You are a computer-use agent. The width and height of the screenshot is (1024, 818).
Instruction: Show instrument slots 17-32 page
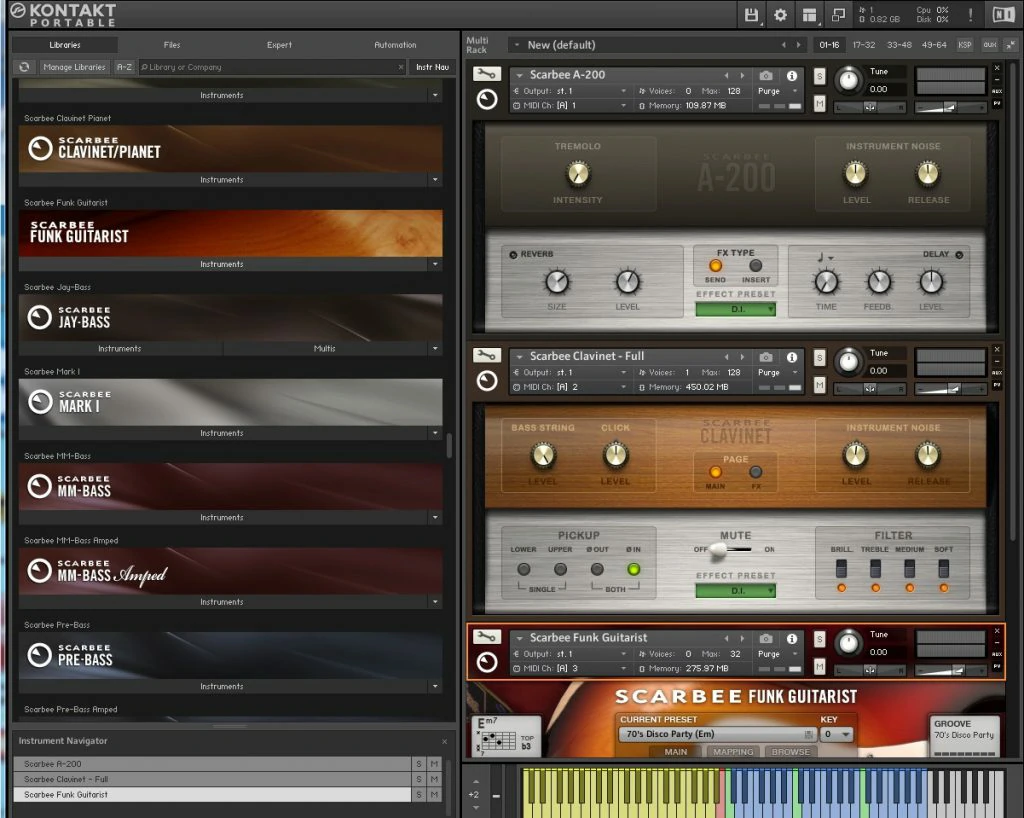[x=863, y=44]
